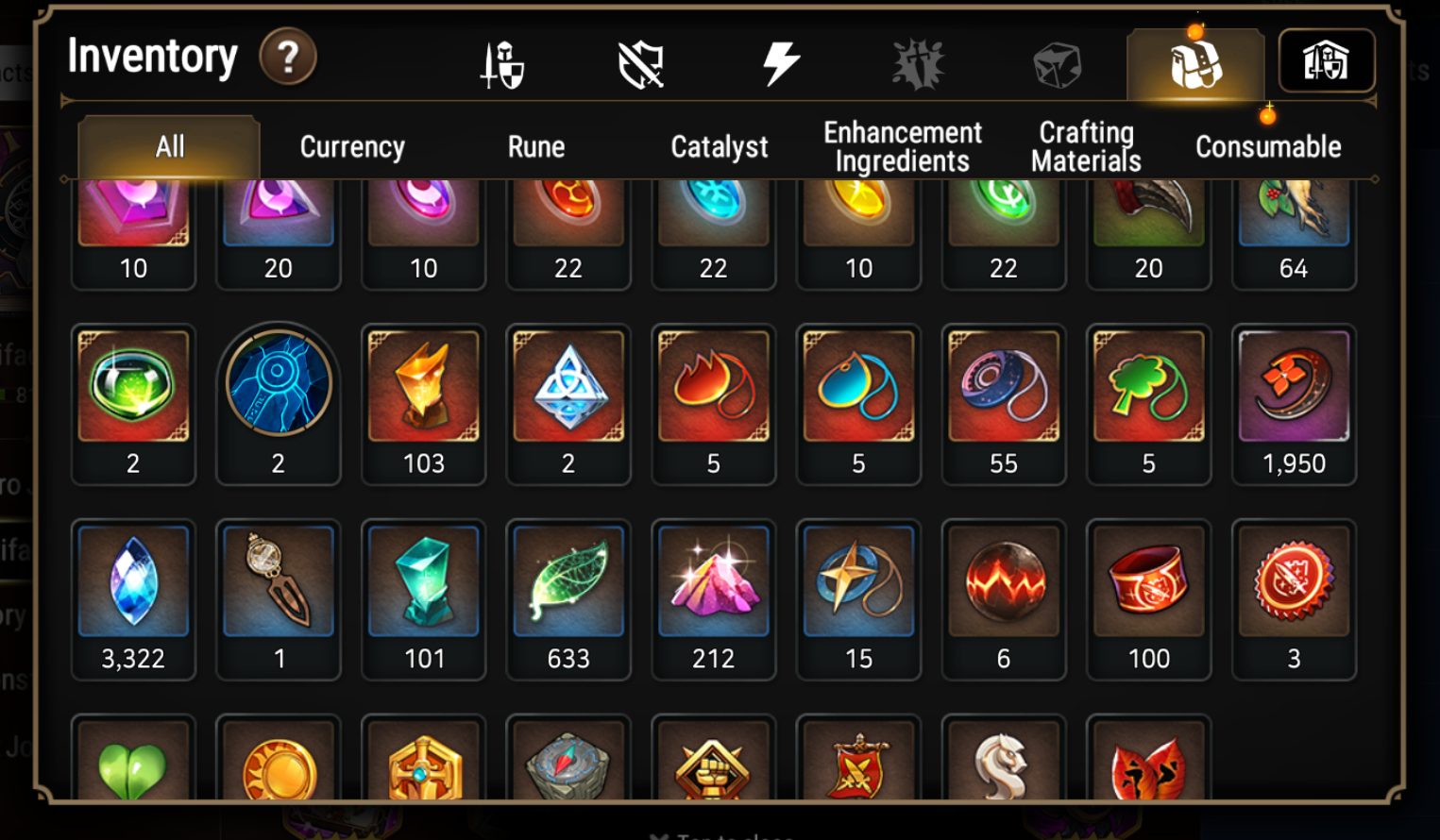Screen dimensions: 1440x840
Task: Select the crossed-out shield category icon
Action: 641,65
